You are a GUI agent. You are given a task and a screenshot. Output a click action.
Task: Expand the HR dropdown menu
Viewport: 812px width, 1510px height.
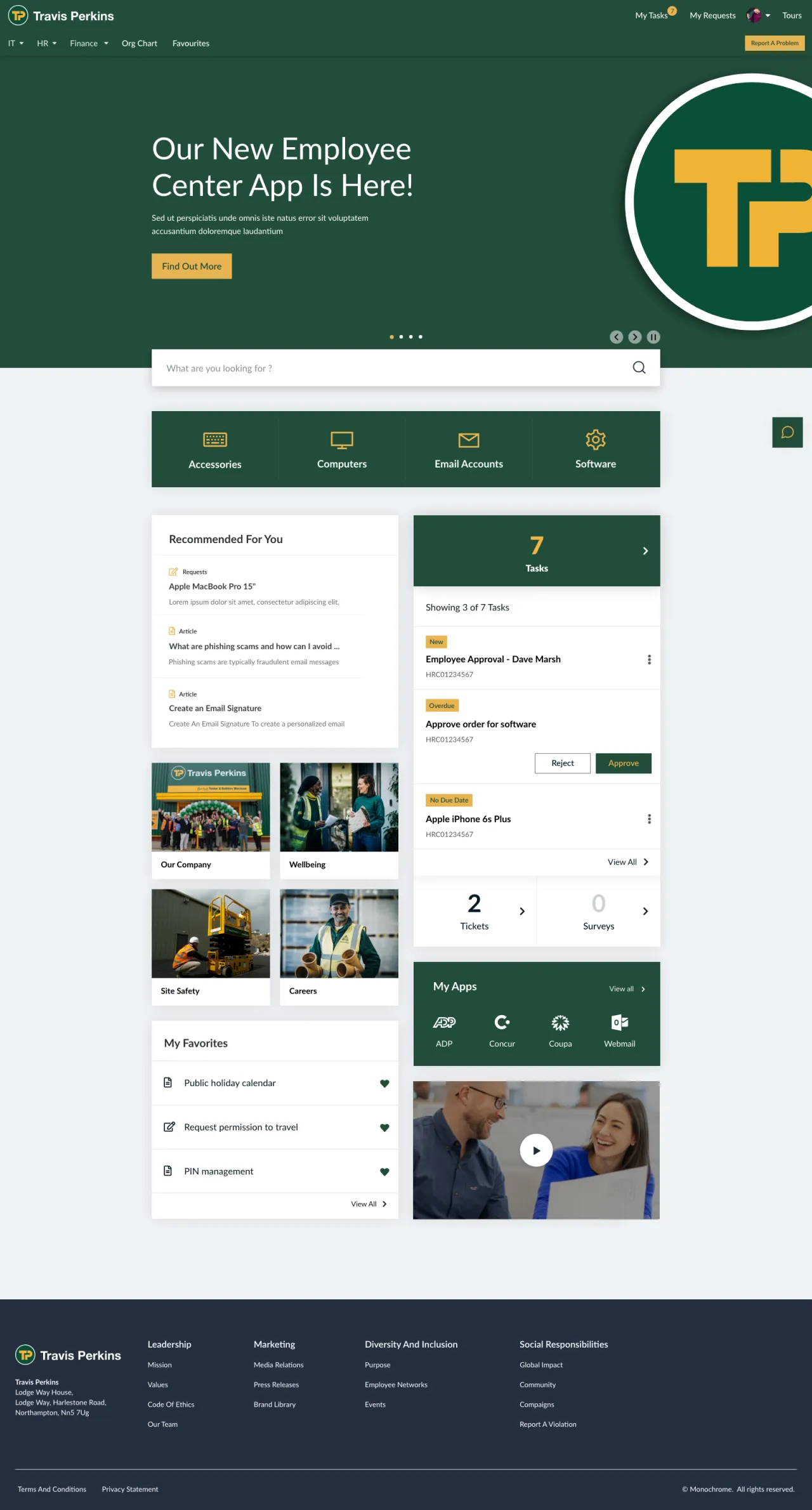(47, 43)
